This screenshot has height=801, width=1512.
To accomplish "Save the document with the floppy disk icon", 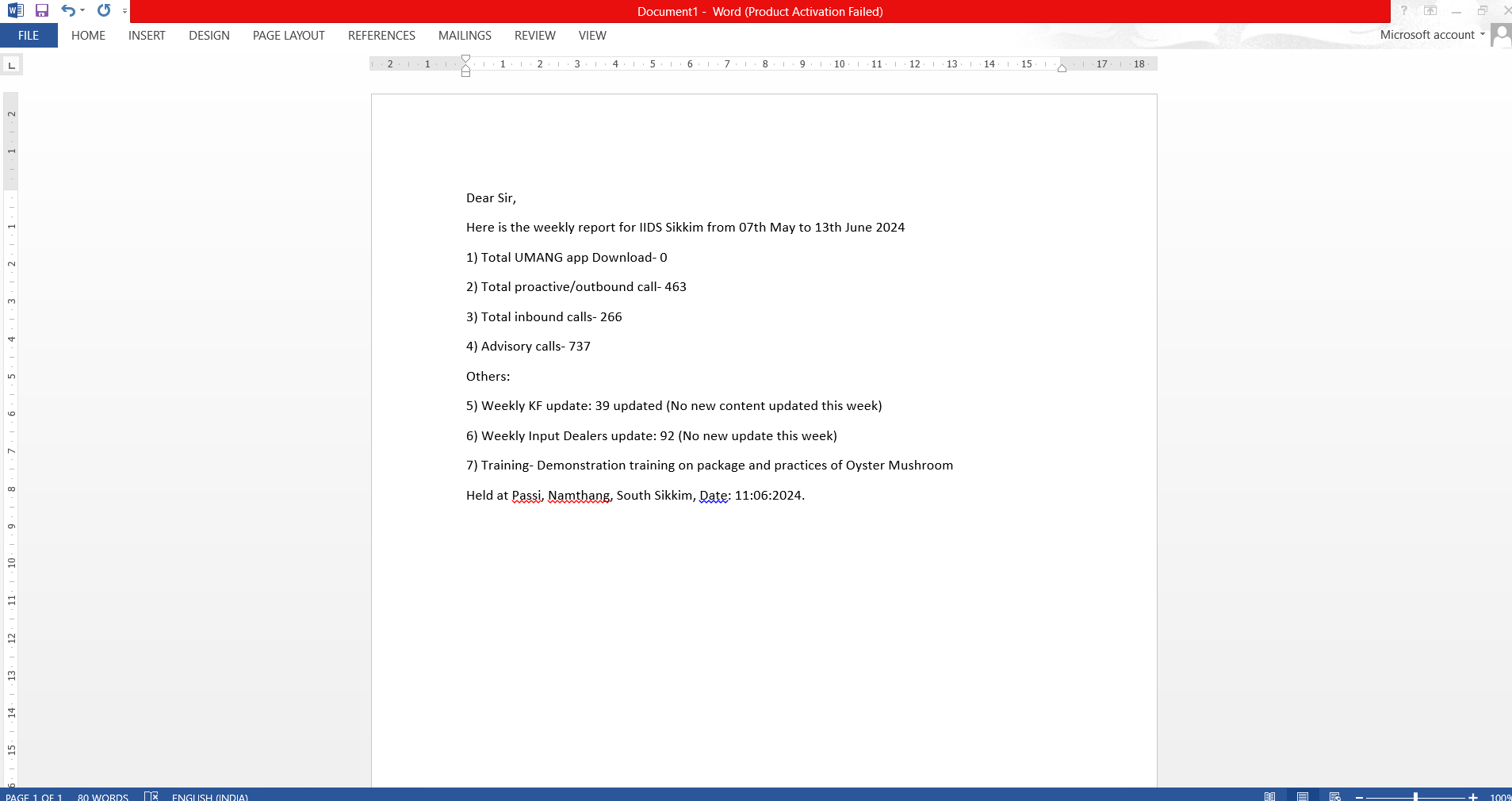I will point(42,10).
